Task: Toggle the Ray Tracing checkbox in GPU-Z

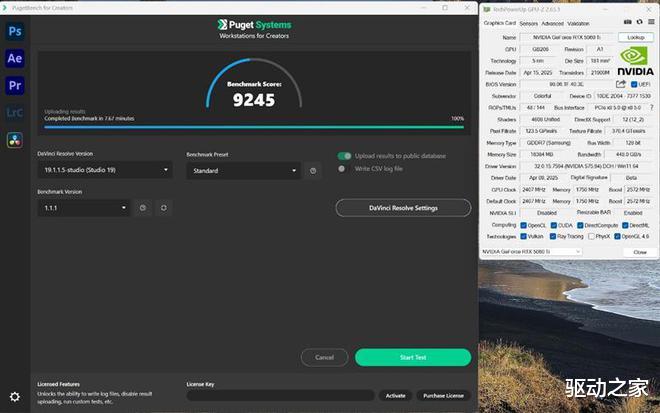Action: [553, 237]
